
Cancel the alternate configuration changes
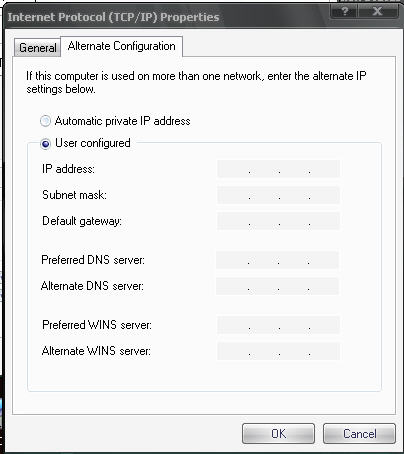pyautogui.click(x=359, y=433)
